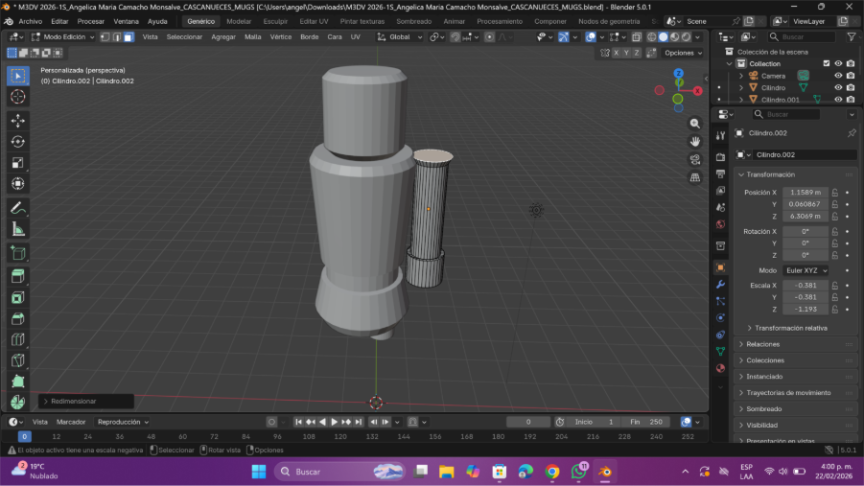The width and height of the screenshot is (864, 486).
Task: Click the Escala Z value field
Action: tap(804, 309)
